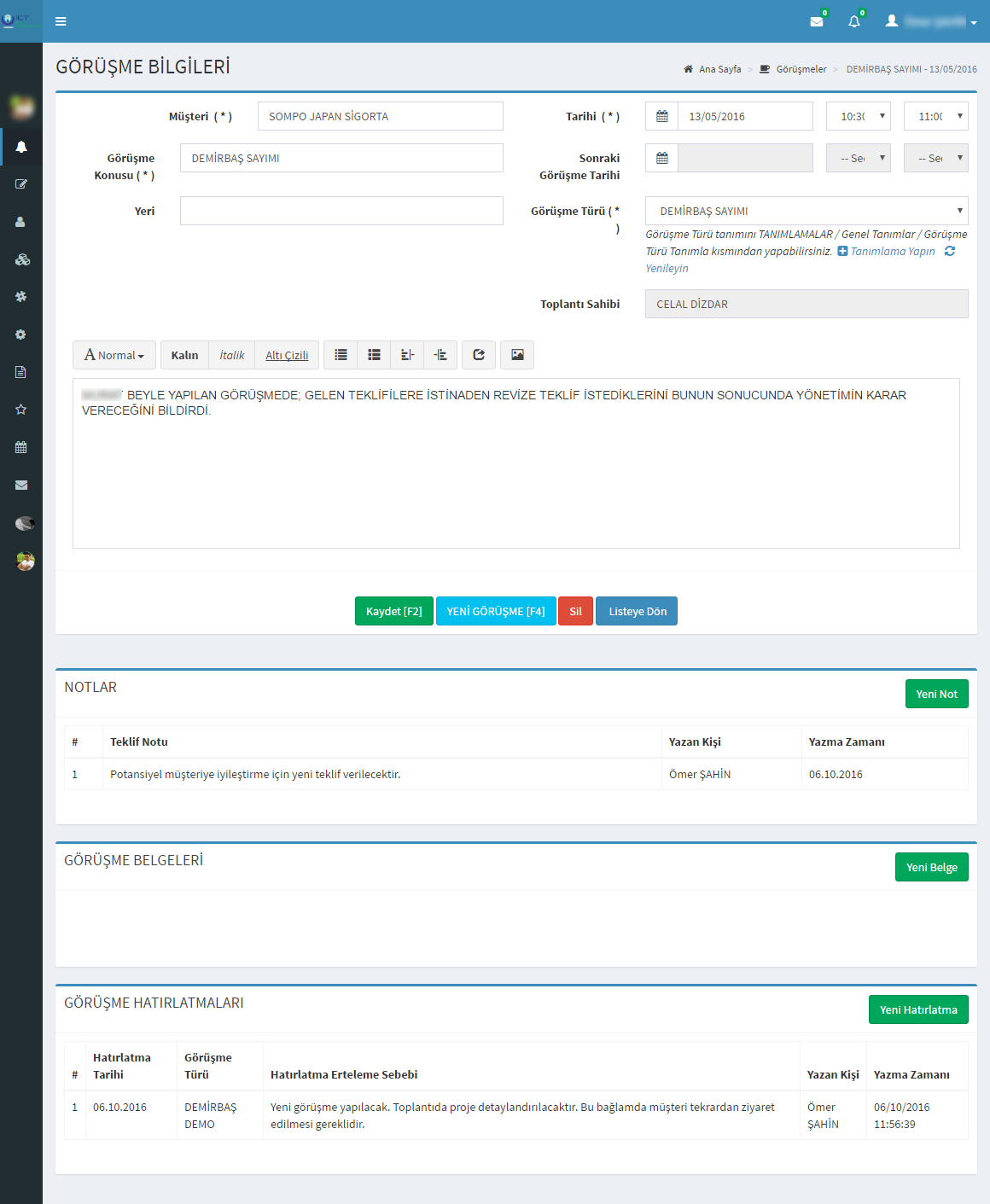The height and width of the screenshot is (1204, 990).
Task: Open calendar picker next to 13/05/2016 date
Action: tap(661, 116)
